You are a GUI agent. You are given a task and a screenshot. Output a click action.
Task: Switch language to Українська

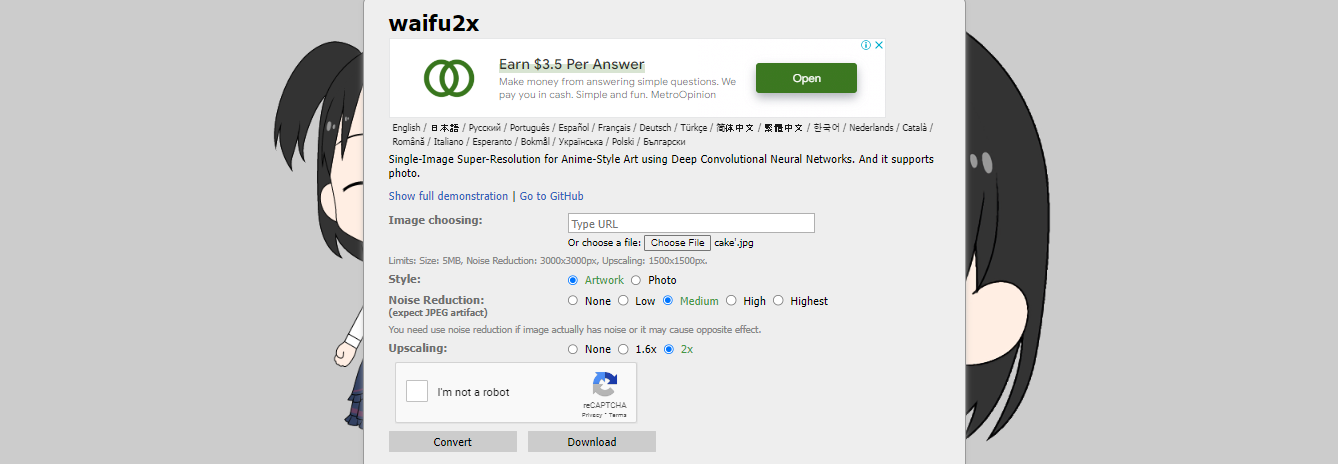(581, 142)
